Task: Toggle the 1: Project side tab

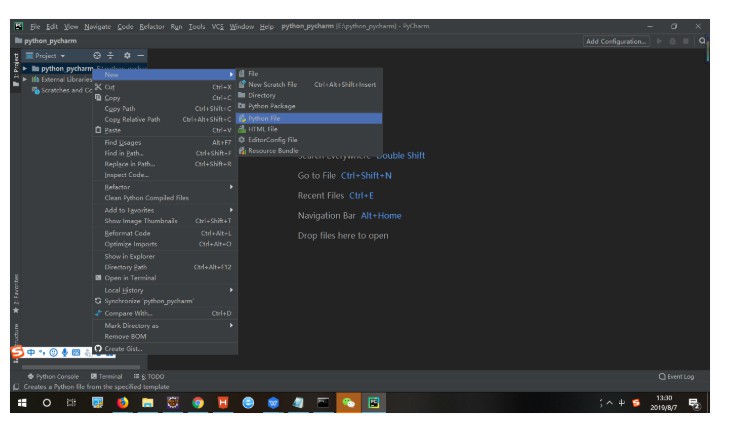Action: pos(16,69)
